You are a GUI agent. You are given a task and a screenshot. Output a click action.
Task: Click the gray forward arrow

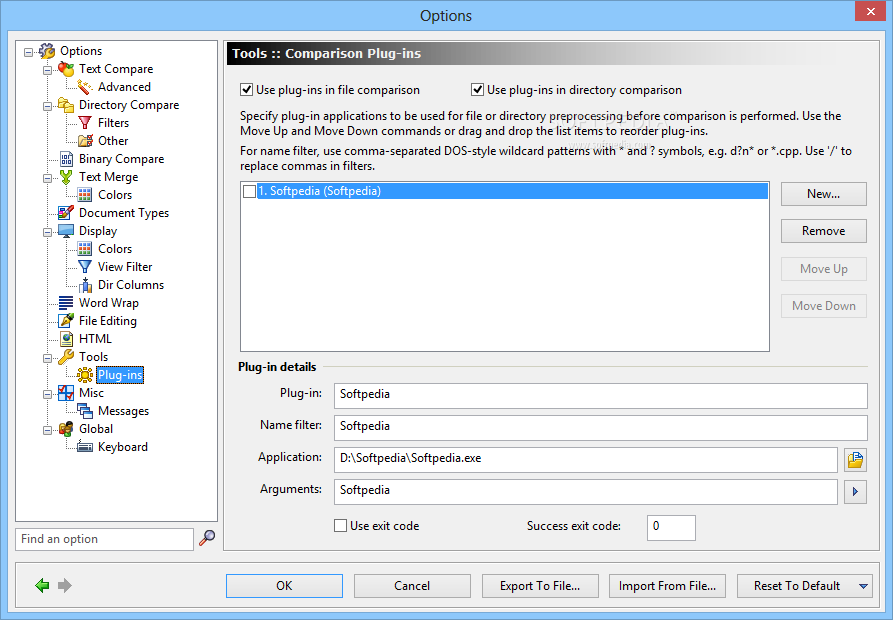click(x=65, y=585)
